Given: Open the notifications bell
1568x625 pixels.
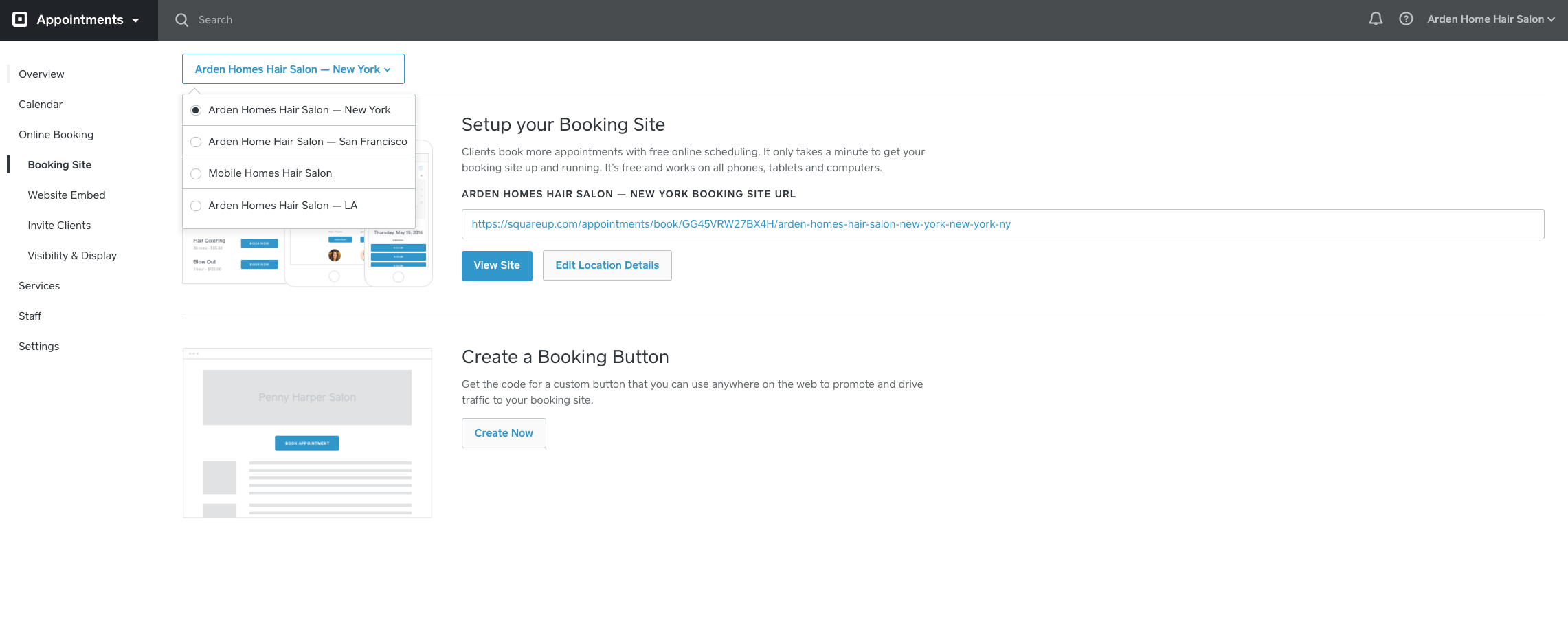Looking at the screenshot, I should (x=1376, y=19).
